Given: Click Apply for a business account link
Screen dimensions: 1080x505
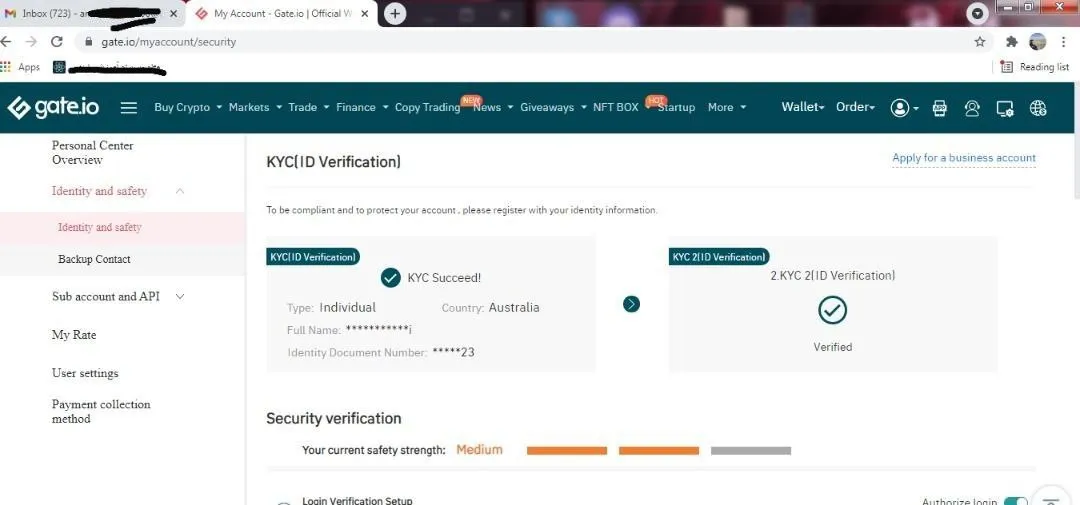Looking at the screenshot, I should click(x=963, y=158).
